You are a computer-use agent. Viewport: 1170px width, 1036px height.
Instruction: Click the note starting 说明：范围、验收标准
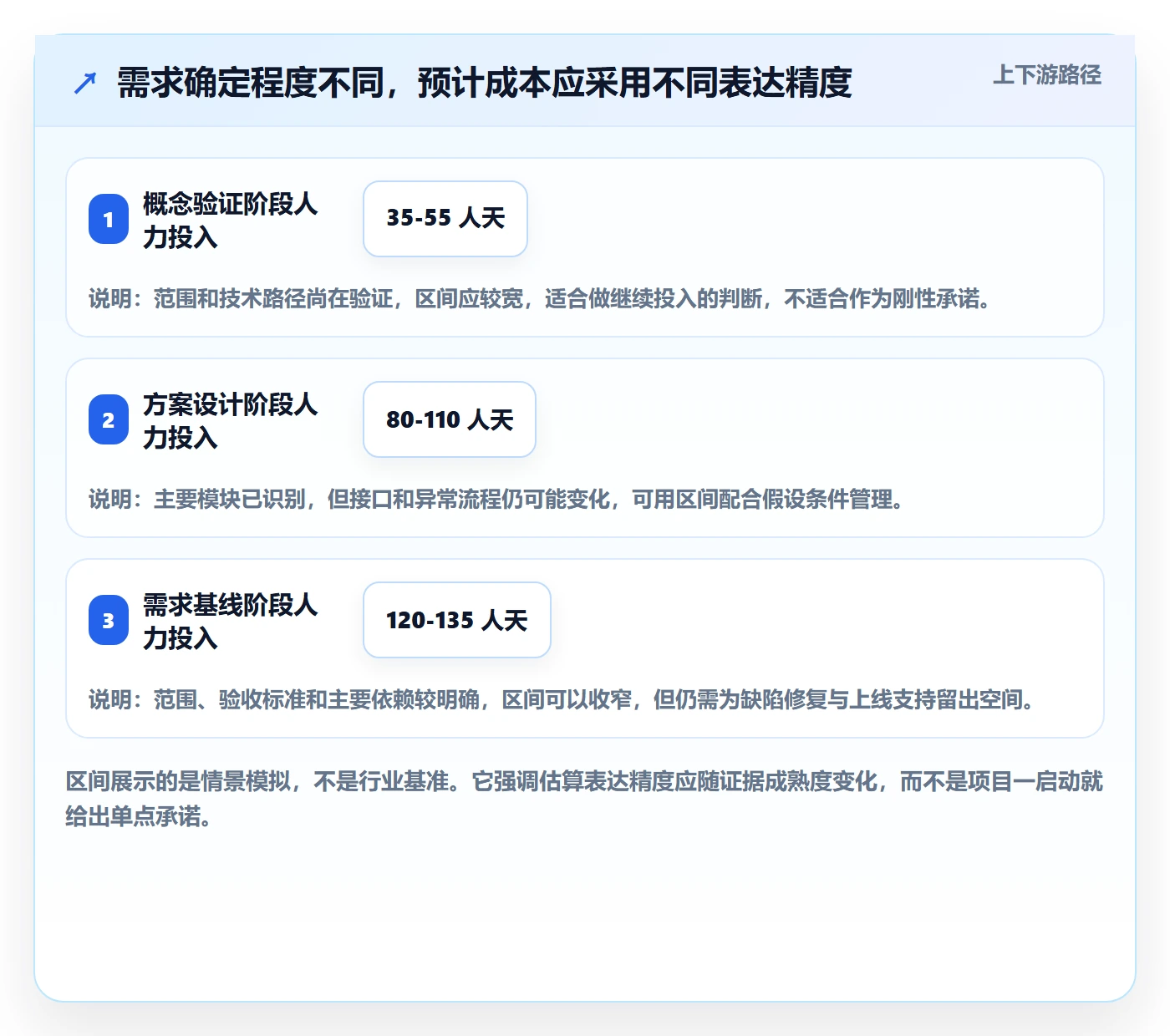562,699
